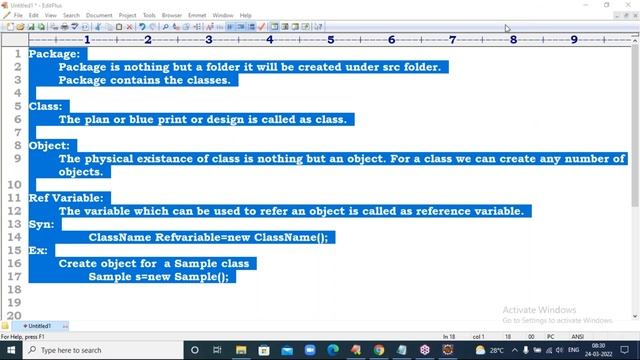Viewport: 640px width, 360px height.
Task: Open the Tools menu
Action: coord(149,15)
